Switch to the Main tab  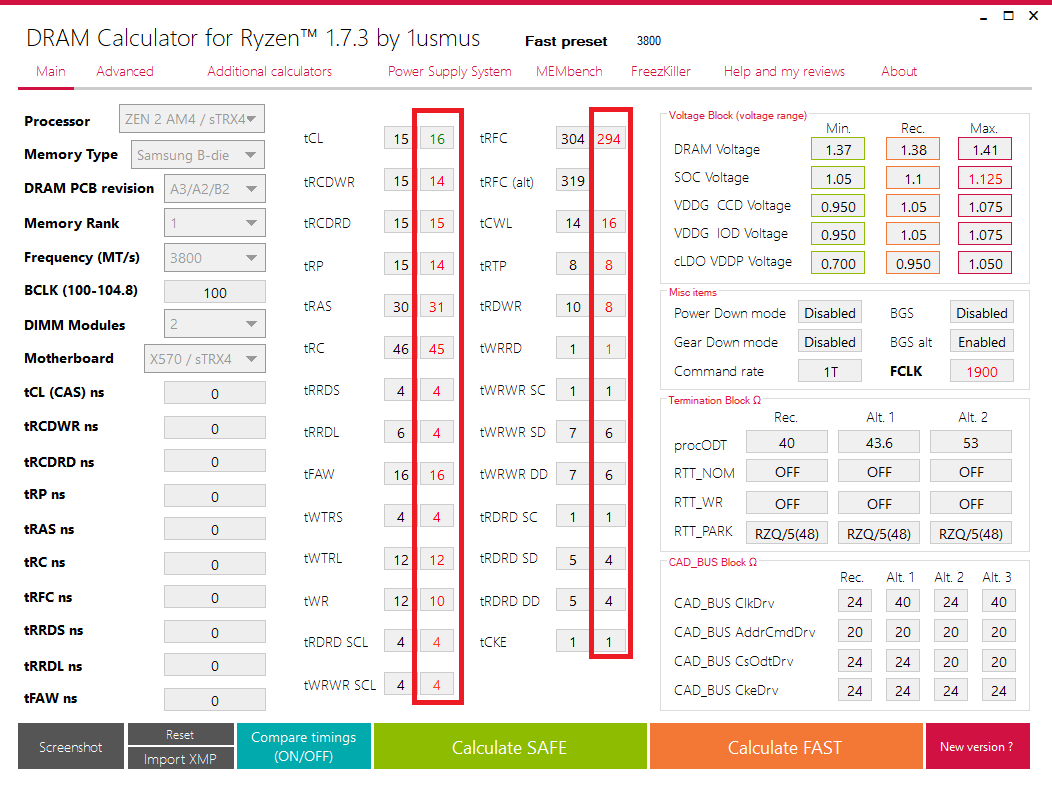[x=51, y=71]
